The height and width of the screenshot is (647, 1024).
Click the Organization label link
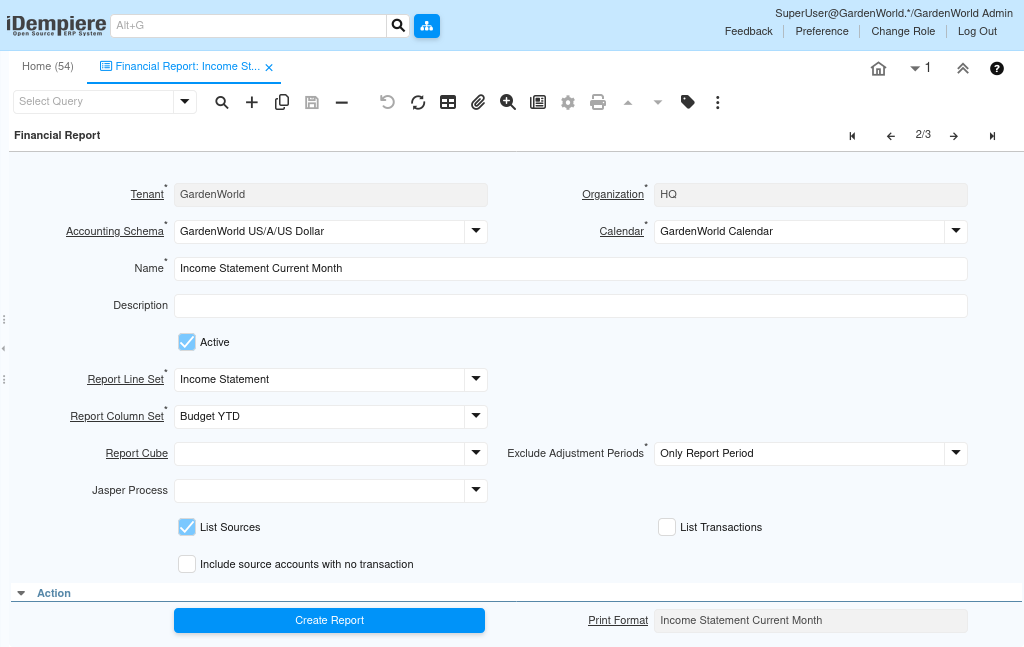(613, 195)
